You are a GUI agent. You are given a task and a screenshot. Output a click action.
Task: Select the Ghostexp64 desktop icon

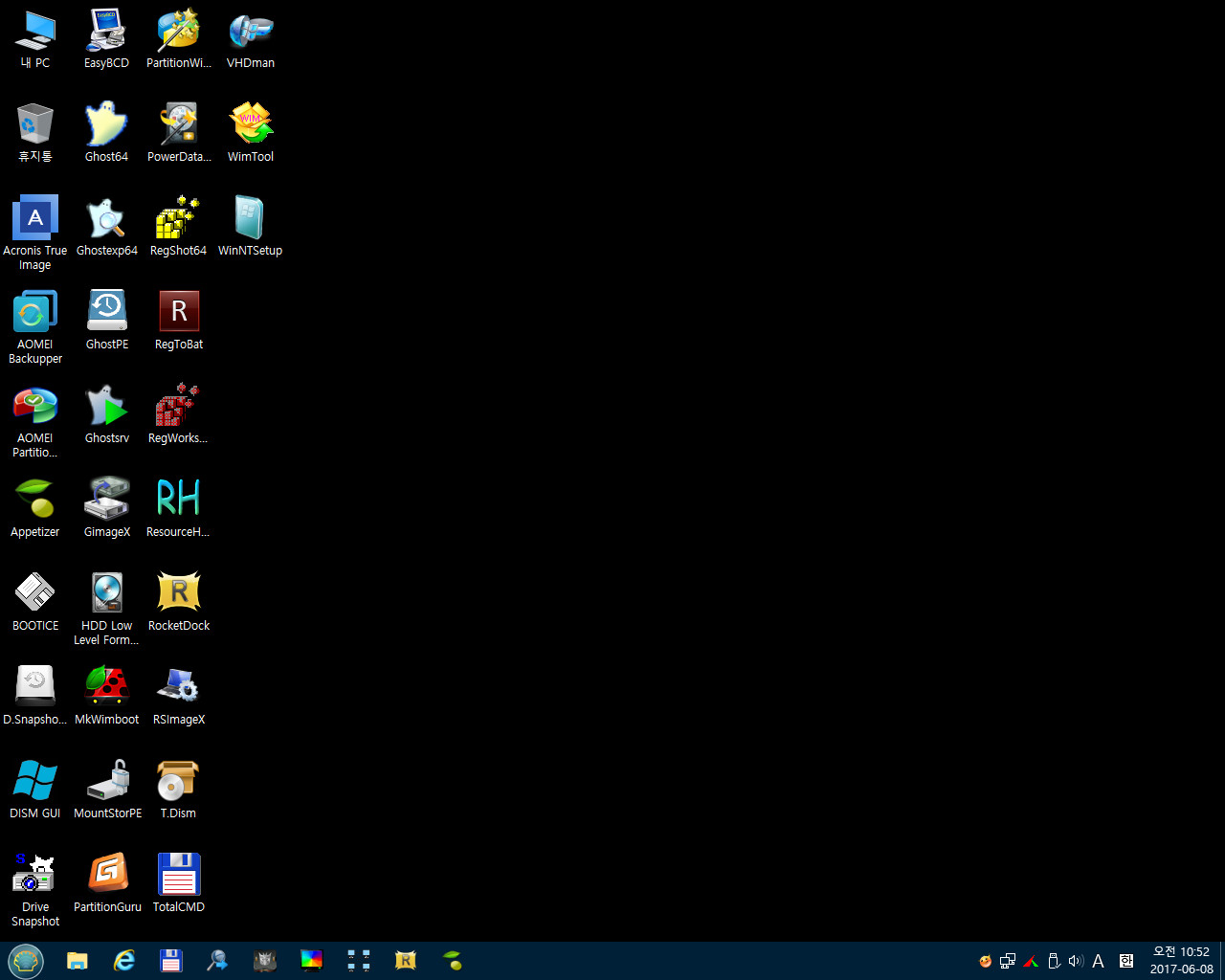point(107,227)
